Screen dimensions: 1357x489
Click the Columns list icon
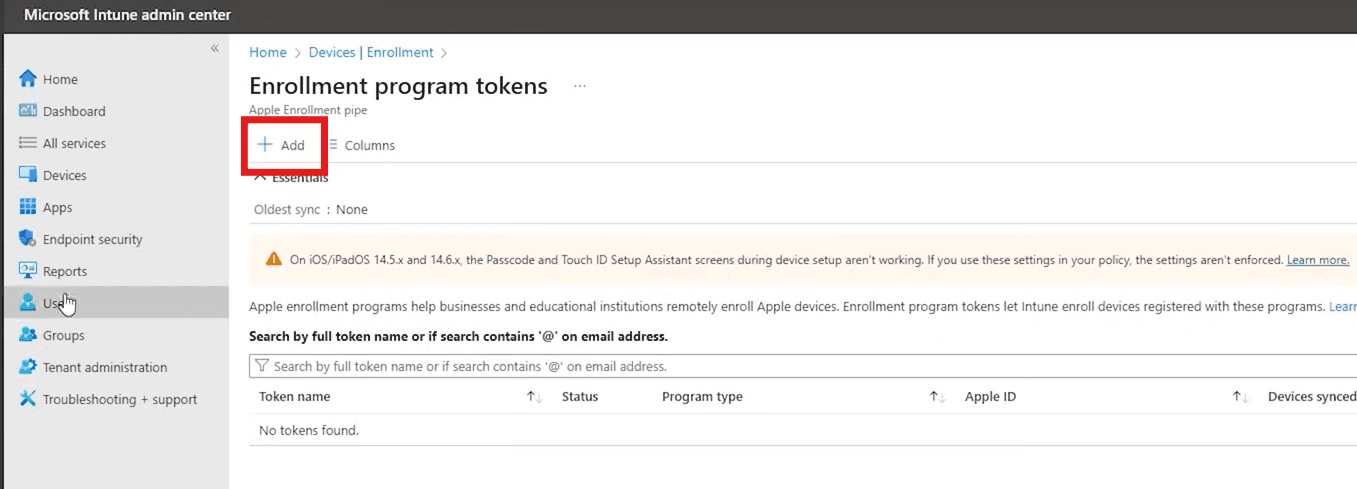coord(332,144)
